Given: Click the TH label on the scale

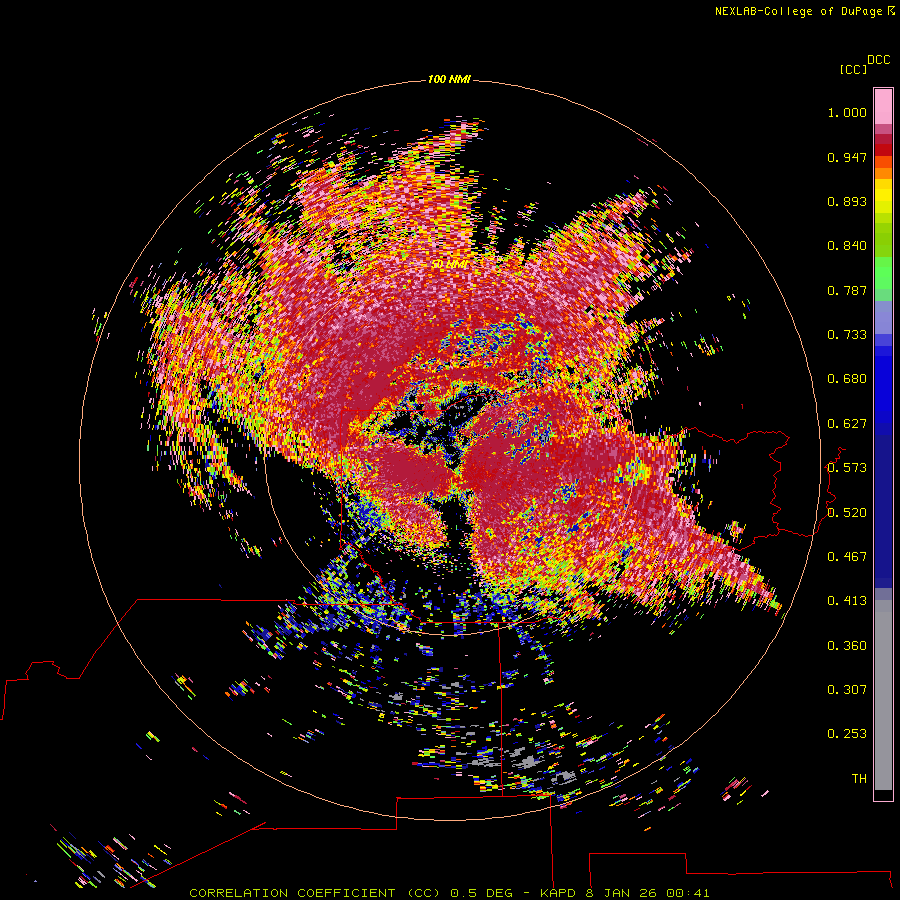Looking at the screenshot, I should click(x=859, y=779).
